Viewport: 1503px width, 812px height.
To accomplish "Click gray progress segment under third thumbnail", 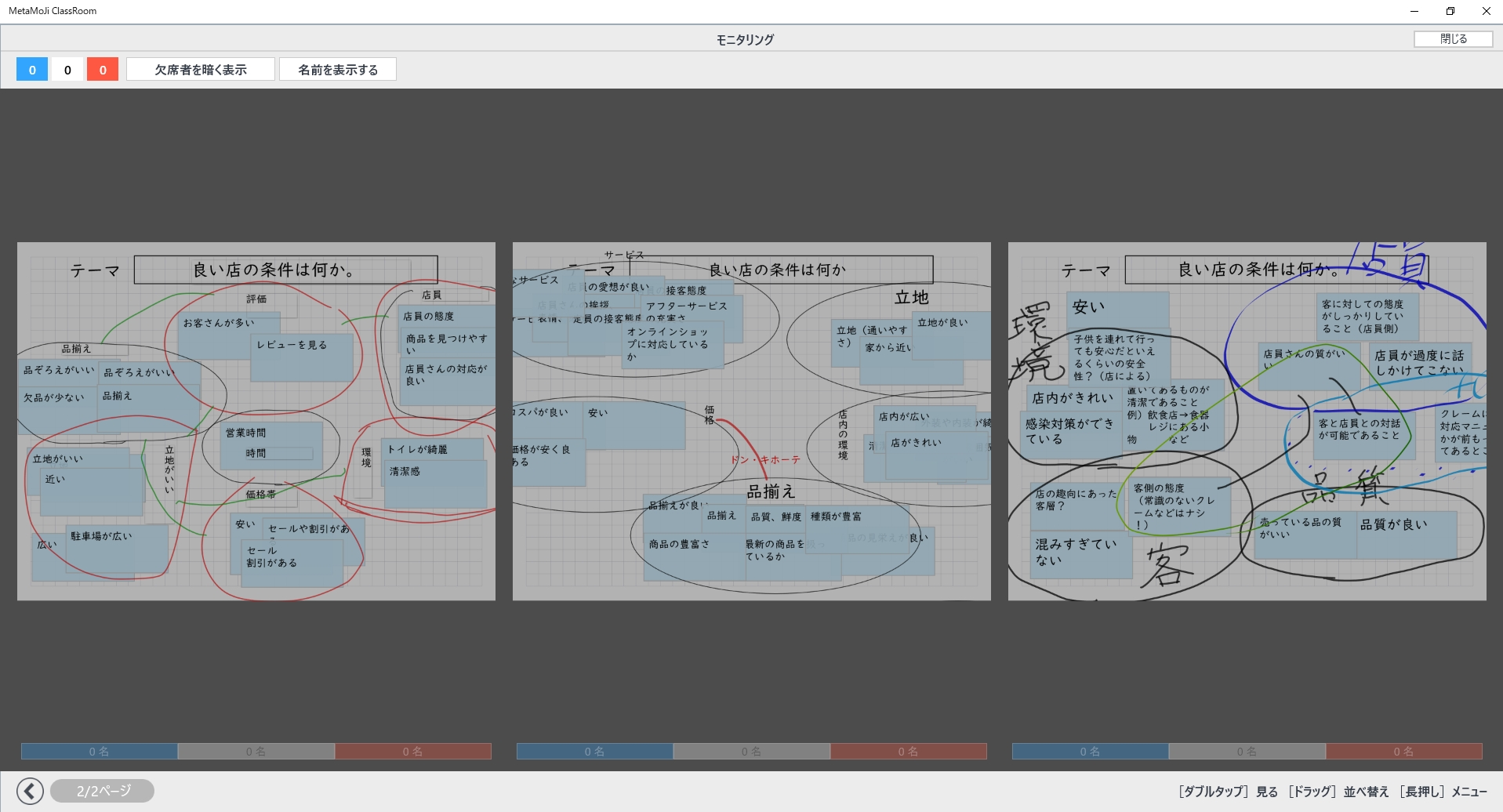I will pyautogui.click(x=1247, y=752).
